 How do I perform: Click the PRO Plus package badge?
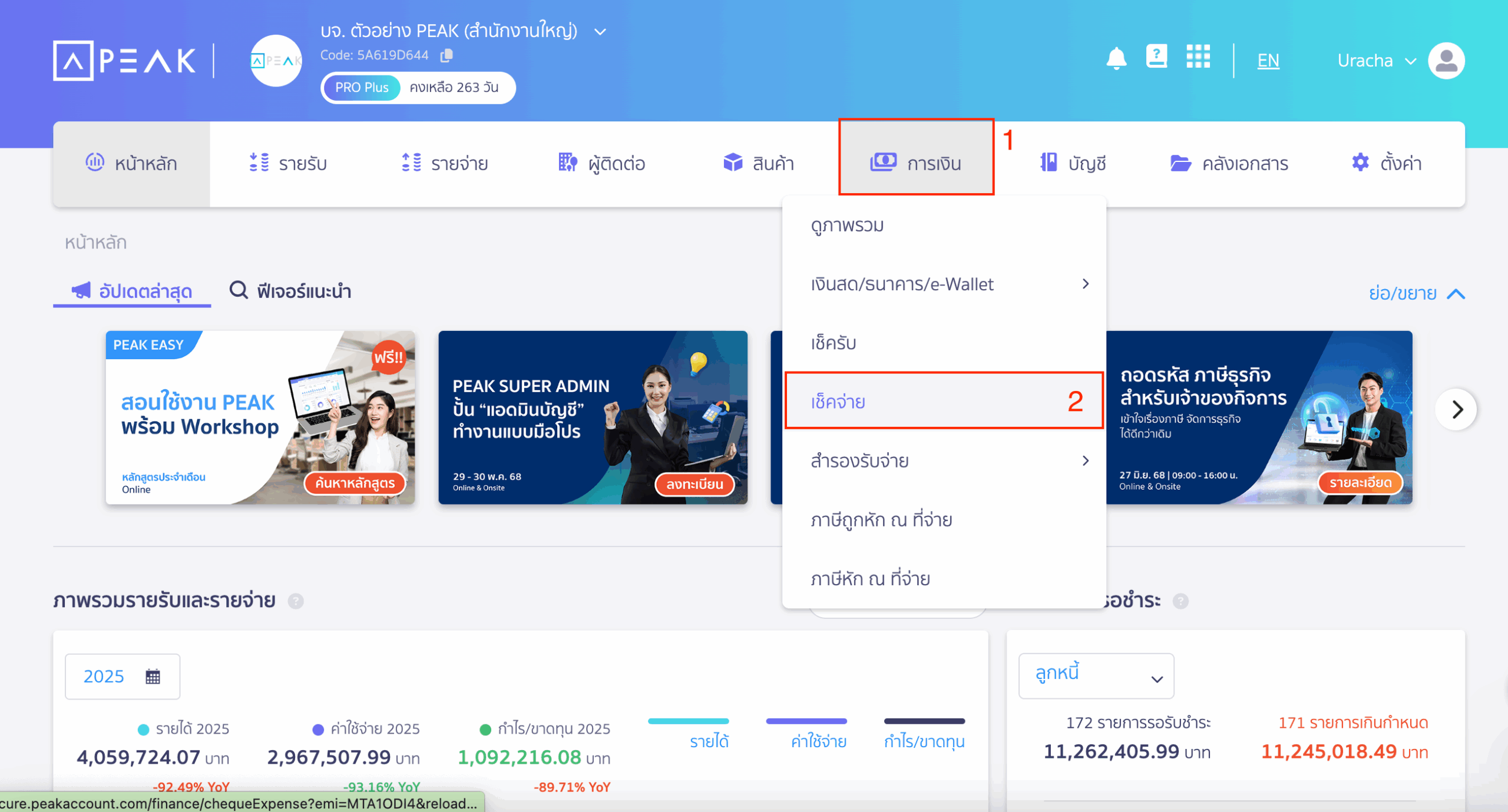(x=361, y=88)
